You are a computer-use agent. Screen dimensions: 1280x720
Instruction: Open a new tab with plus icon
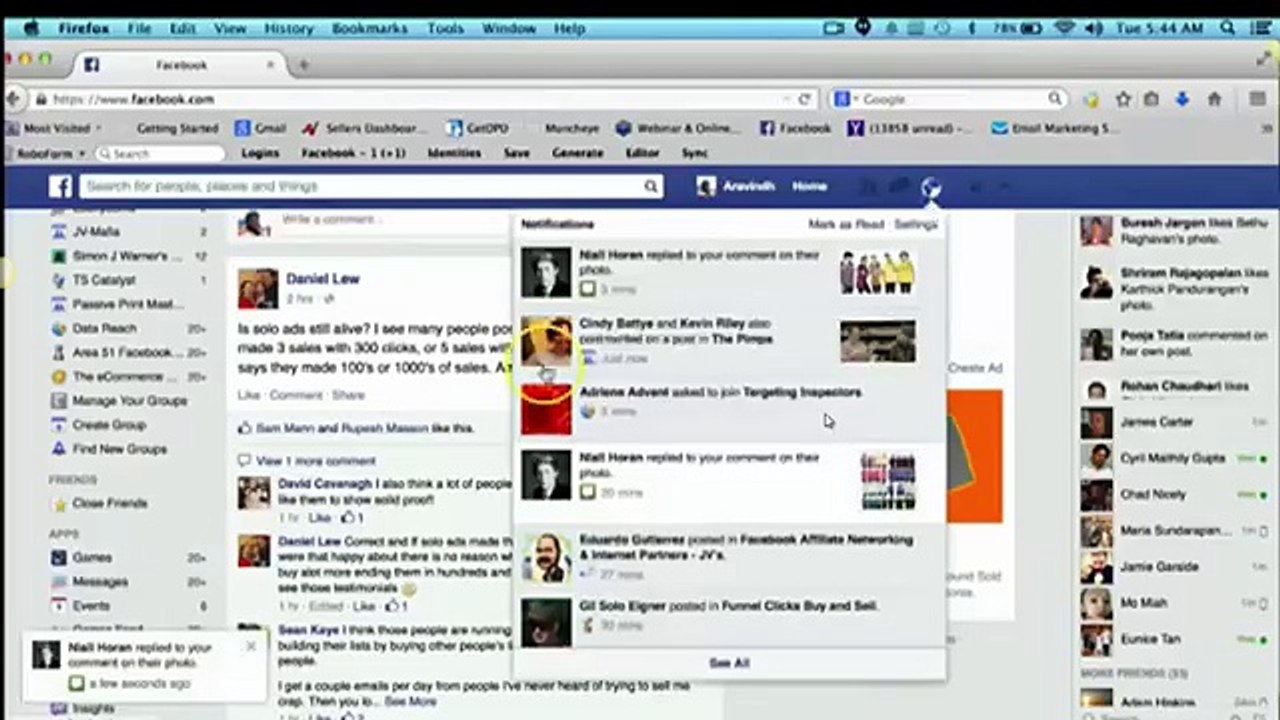click(x=304, y=65)
